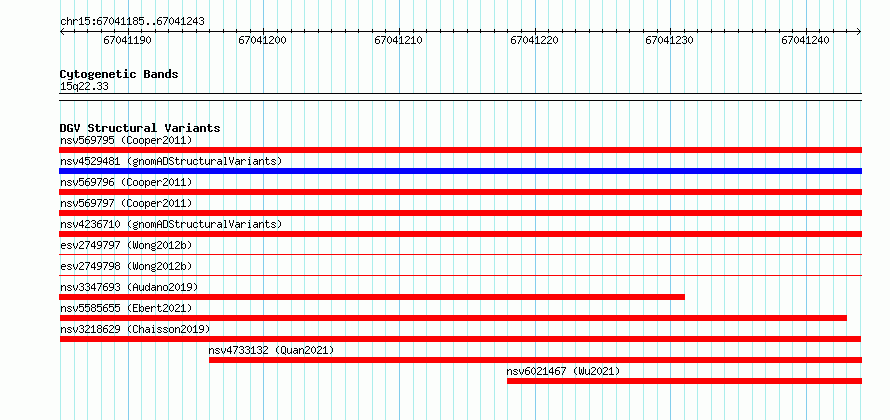
Task: Select the red bar under nsv5585655
Action: pos(453,318)
